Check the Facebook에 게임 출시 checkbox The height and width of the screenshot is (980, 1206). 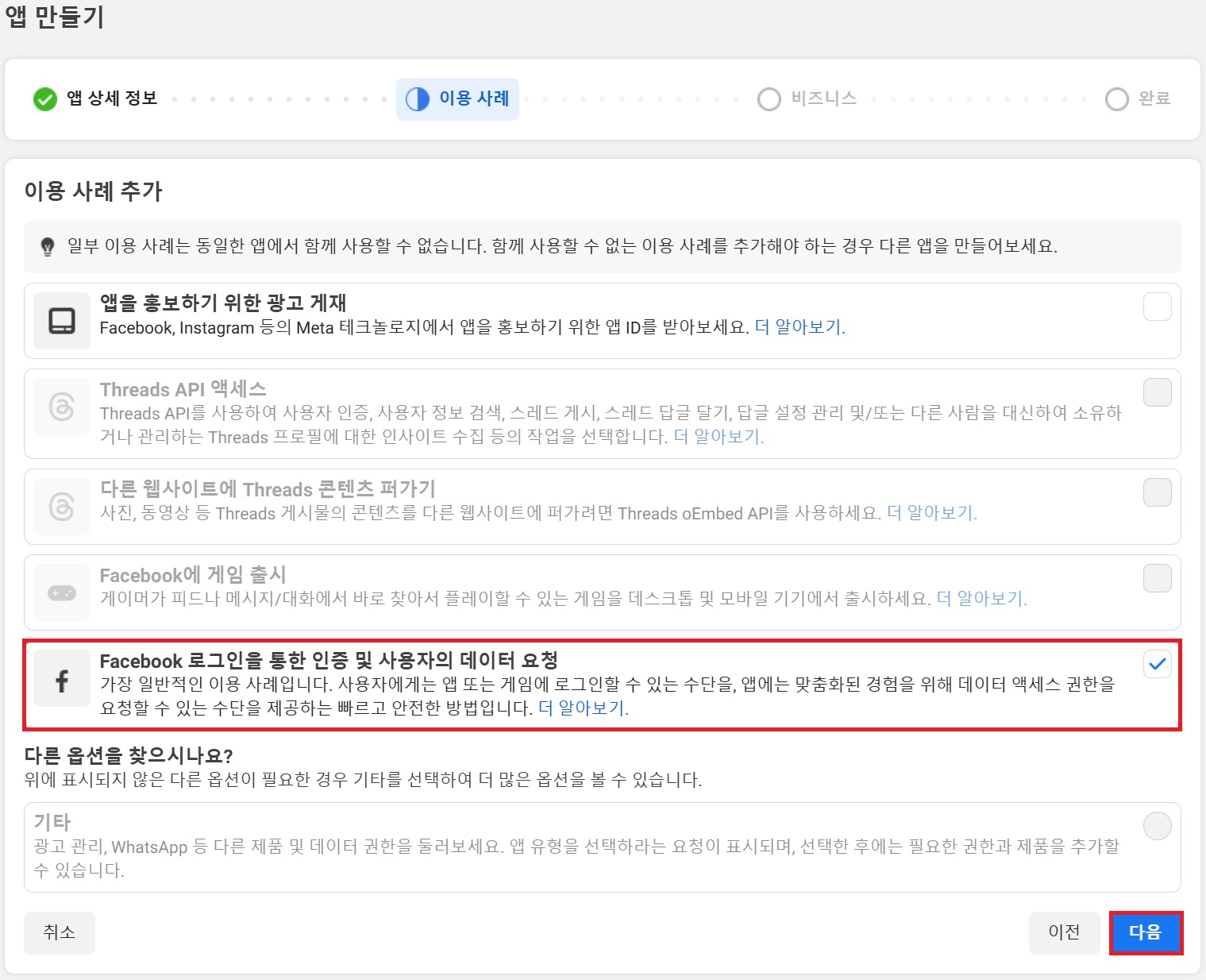(x=1158, y=578)
